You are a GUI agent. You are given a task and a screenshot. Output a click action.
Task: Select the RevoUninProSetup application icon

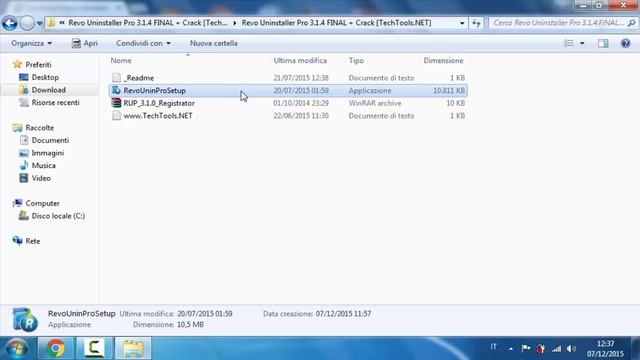click(116, 90)
